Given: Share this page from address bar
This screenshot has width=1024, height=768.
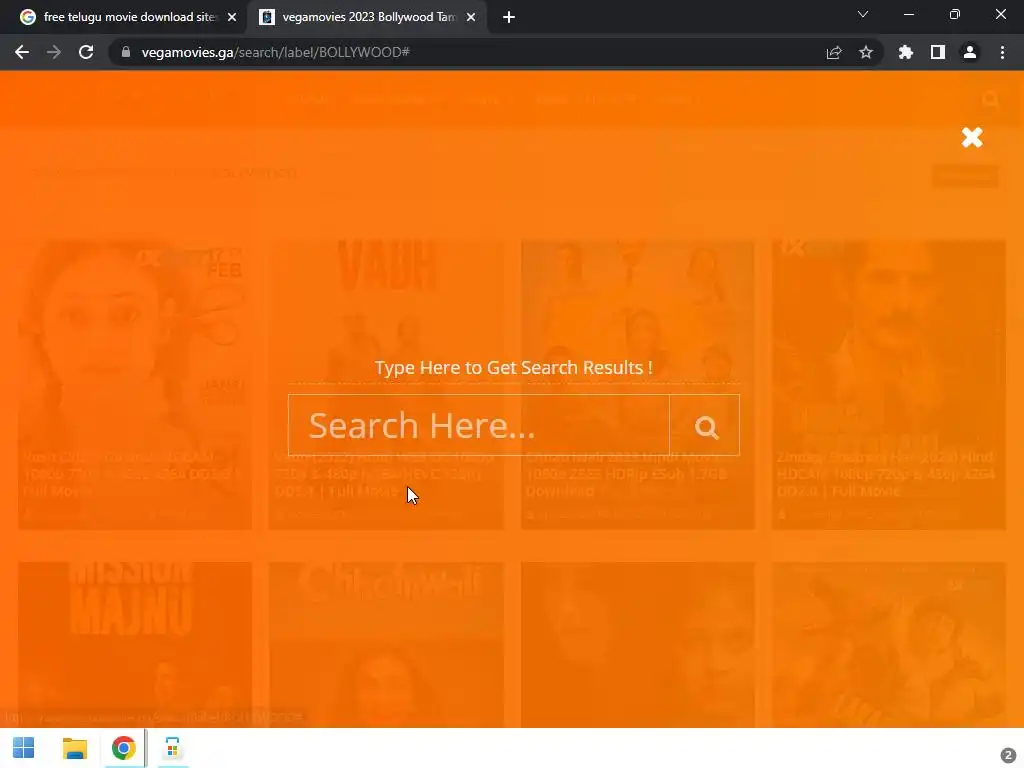Looking at the screenshot, I should [834, 52].
